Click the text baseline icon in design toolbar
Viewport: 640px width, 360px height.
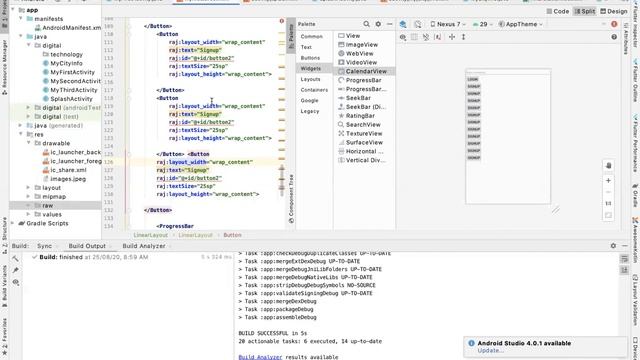coord(438,37)
